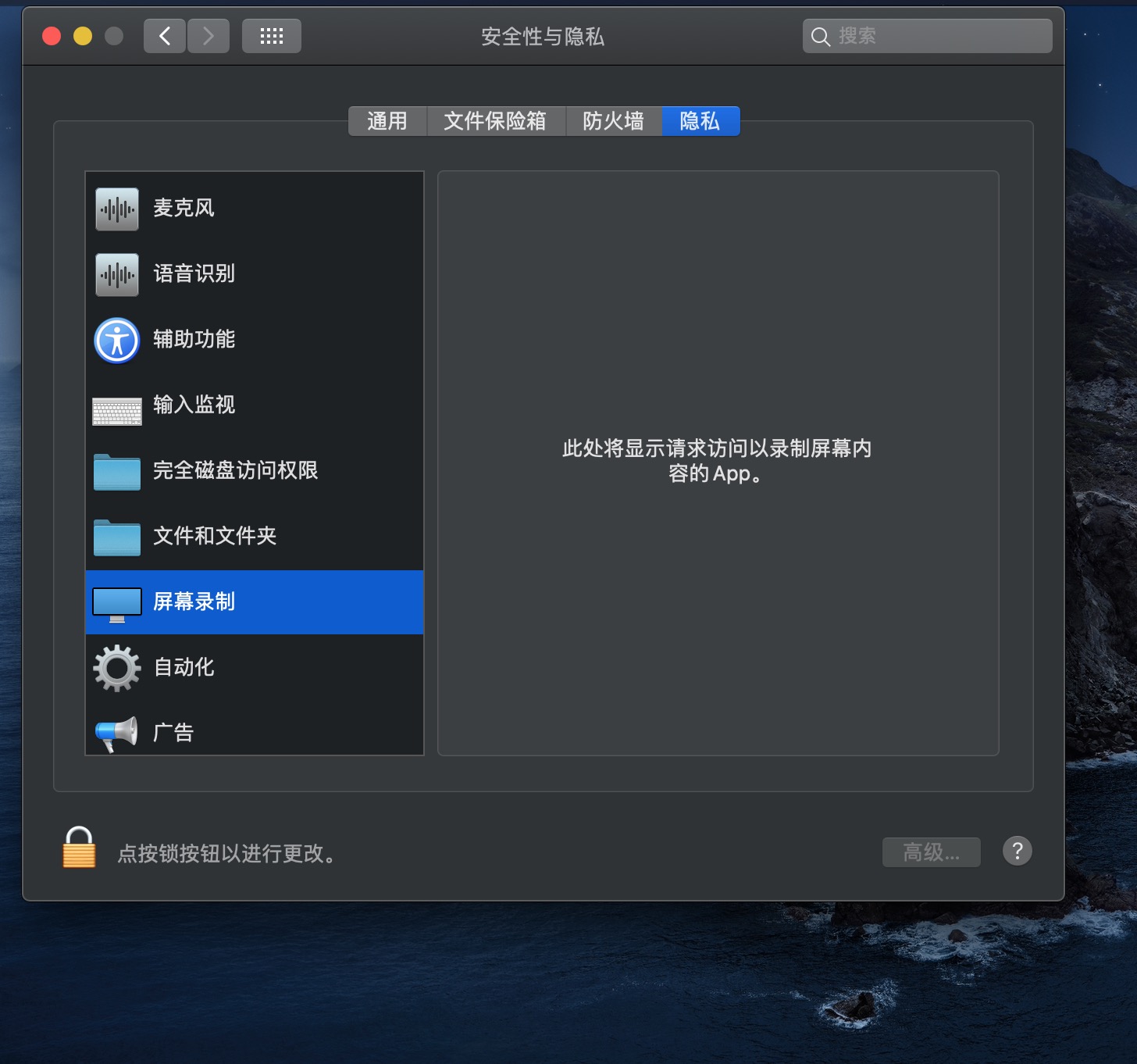1137x1064 pixels.
Task: Click the Speech Recognition (语音识别) waveform icon
Action: 117,274
